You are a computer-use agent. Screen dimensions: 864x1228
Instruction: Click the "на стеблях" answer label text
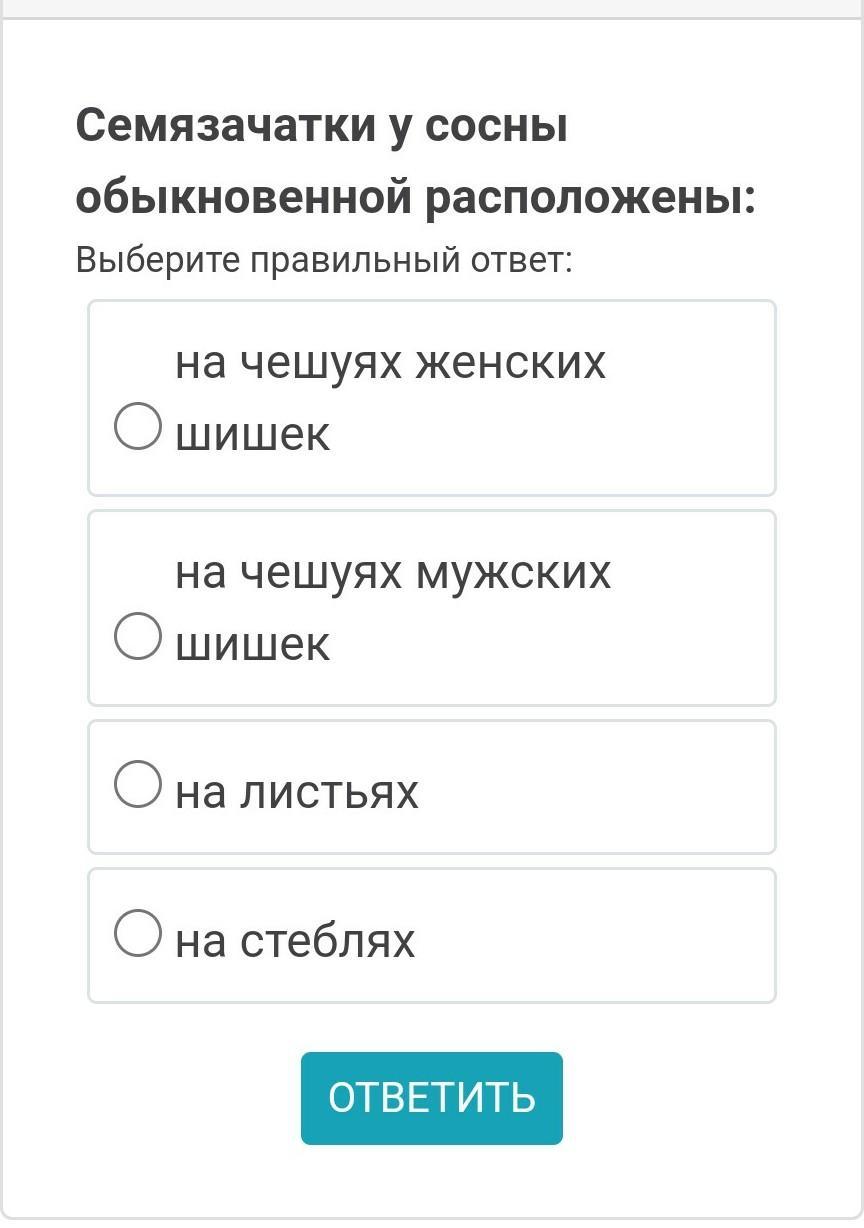[x=295, y=940]
